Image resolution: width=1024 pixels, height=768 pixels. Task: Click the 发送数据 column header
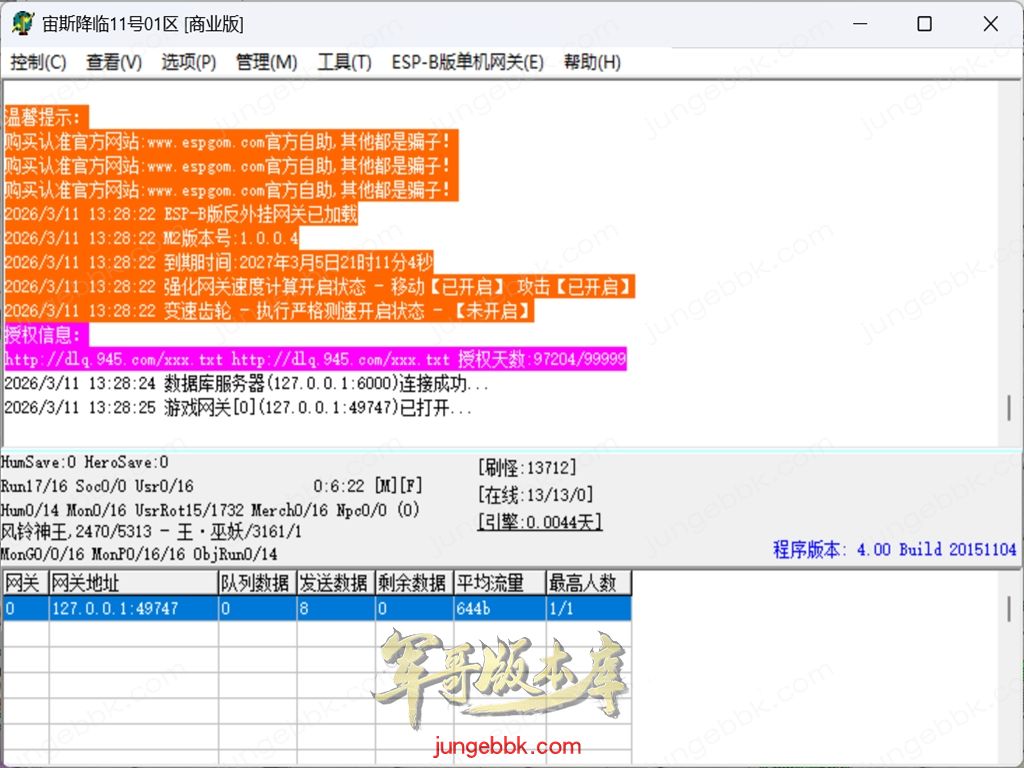click(336, 583)
